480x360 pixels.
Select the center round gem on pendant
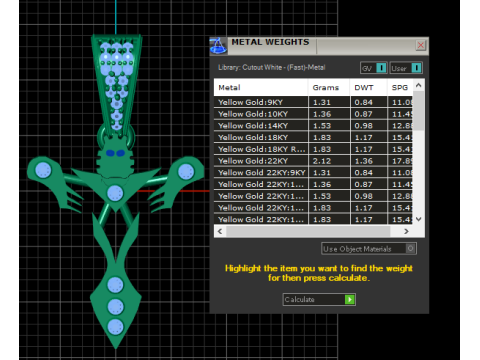pos(115,193)
